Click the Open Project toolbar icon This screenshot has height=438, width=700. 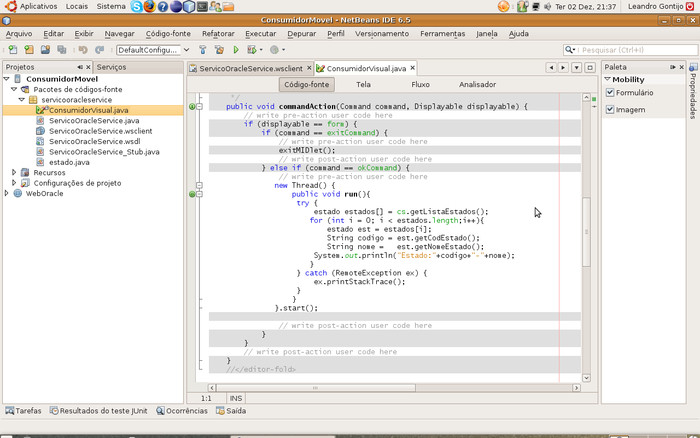tap(45, 50)
